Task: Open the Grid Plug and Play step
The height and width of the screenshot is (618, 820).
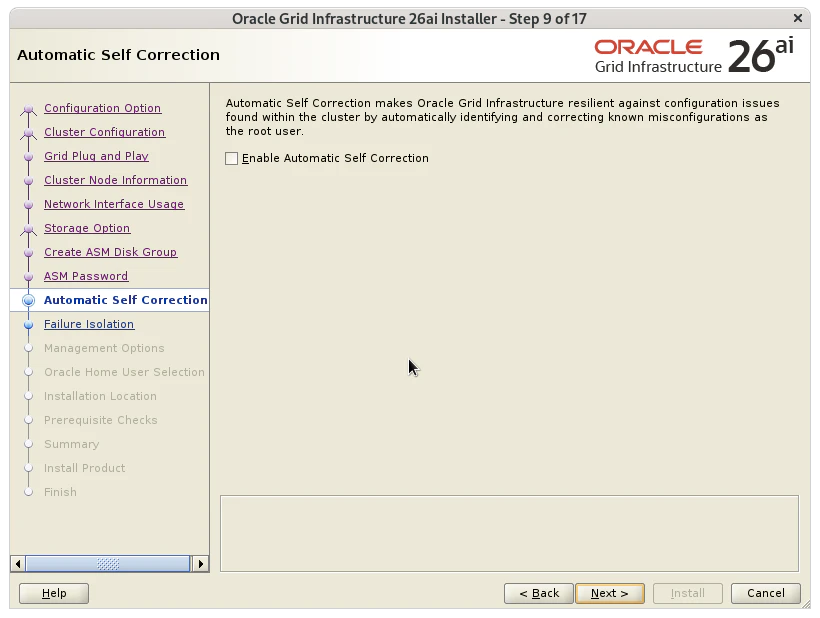Action: tap(96, 156)
